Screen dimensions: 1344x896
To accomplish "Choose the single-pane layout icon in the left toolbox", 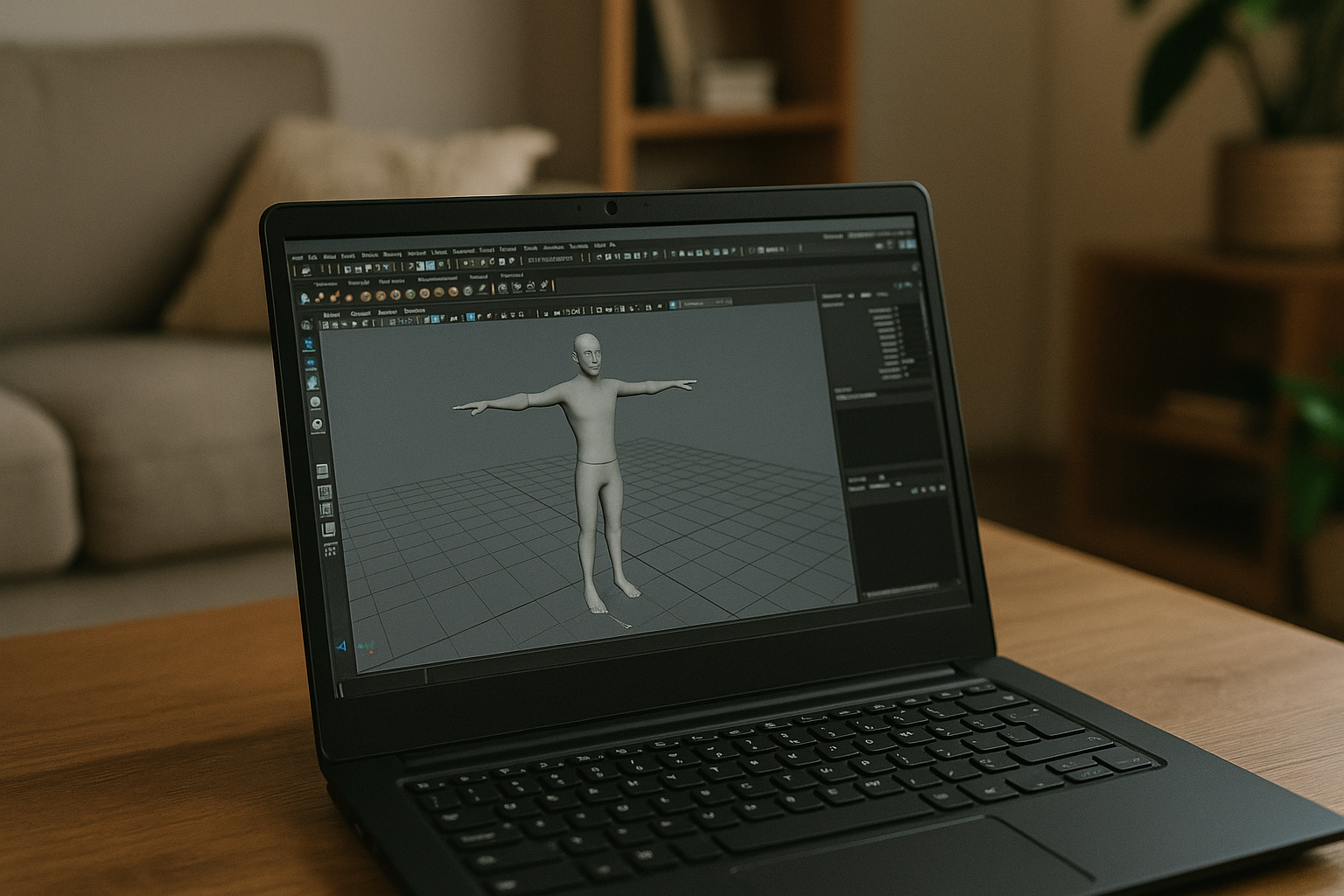I will (x=322, y=472).
